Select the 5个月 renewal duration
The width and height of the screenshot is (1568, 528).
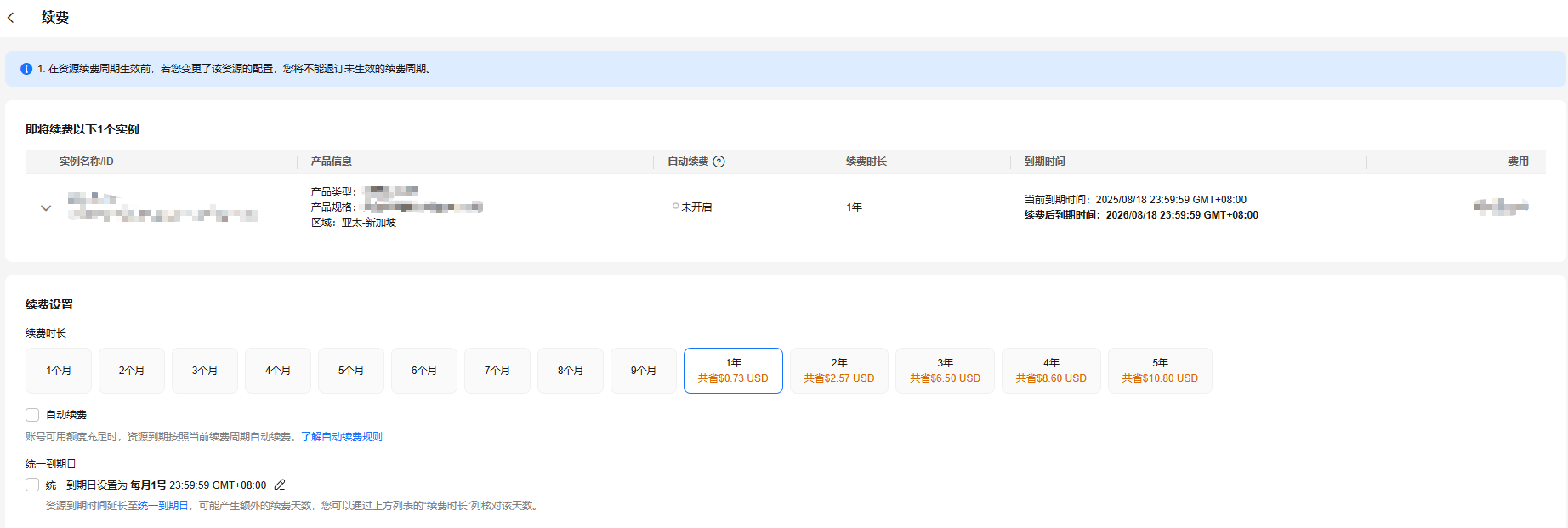click(351, 371)
